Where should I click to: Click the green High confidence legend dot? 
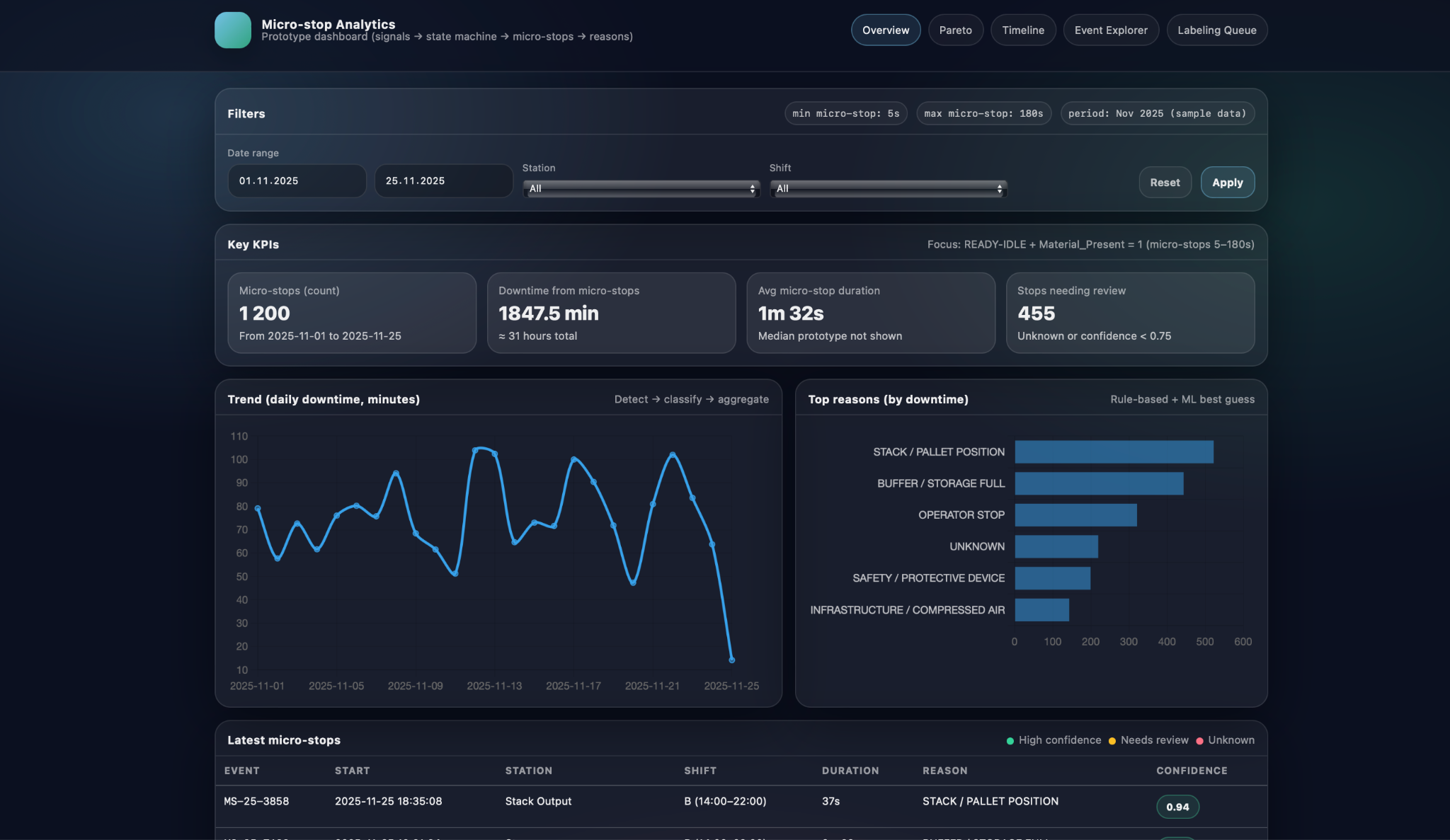click(x=1010, y=741)
